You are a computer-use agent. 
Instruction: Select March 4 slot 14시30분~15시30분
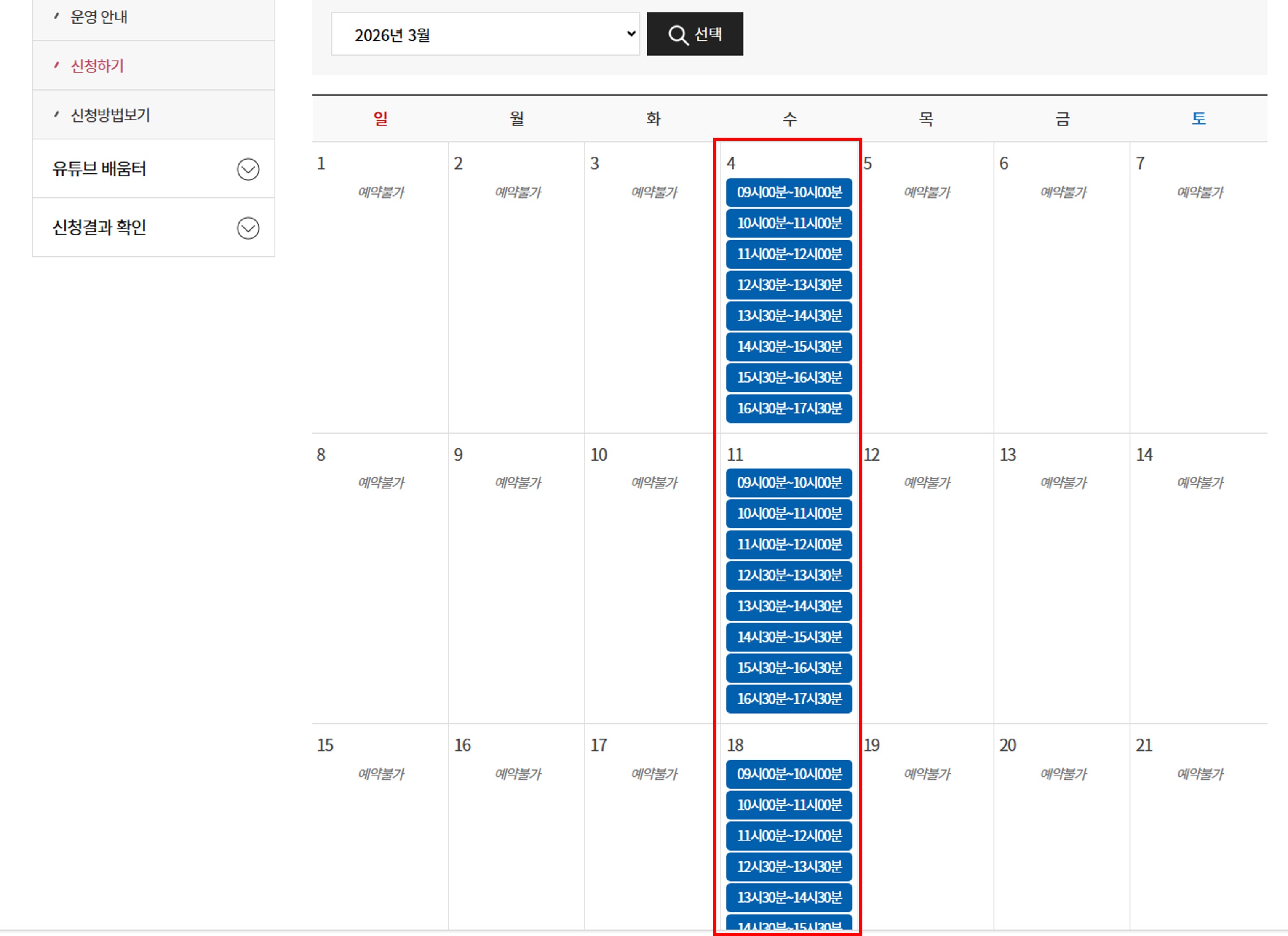788,347
